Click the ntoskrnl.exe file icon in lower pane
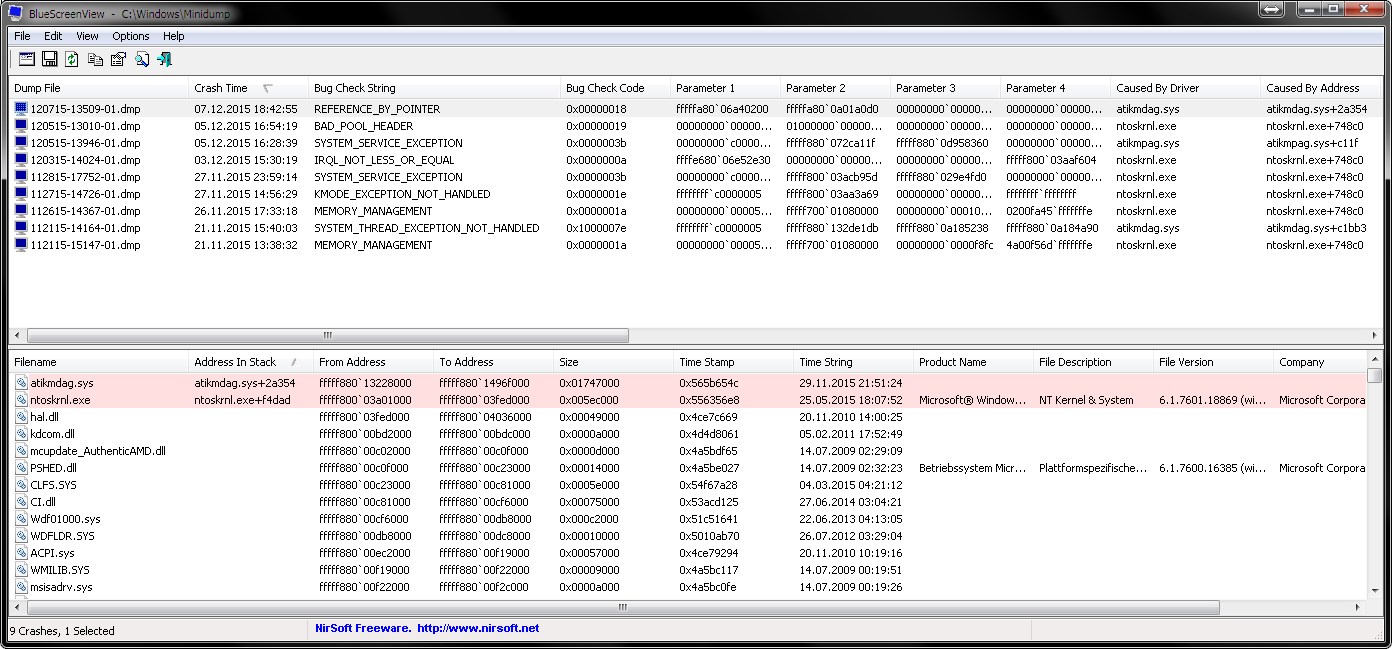The image size is (1392, 649). coord(21,400)
